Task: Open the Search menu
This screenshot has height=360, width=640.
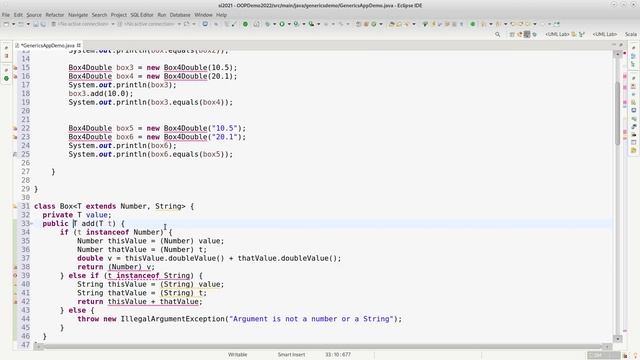Action: (99, 15)
